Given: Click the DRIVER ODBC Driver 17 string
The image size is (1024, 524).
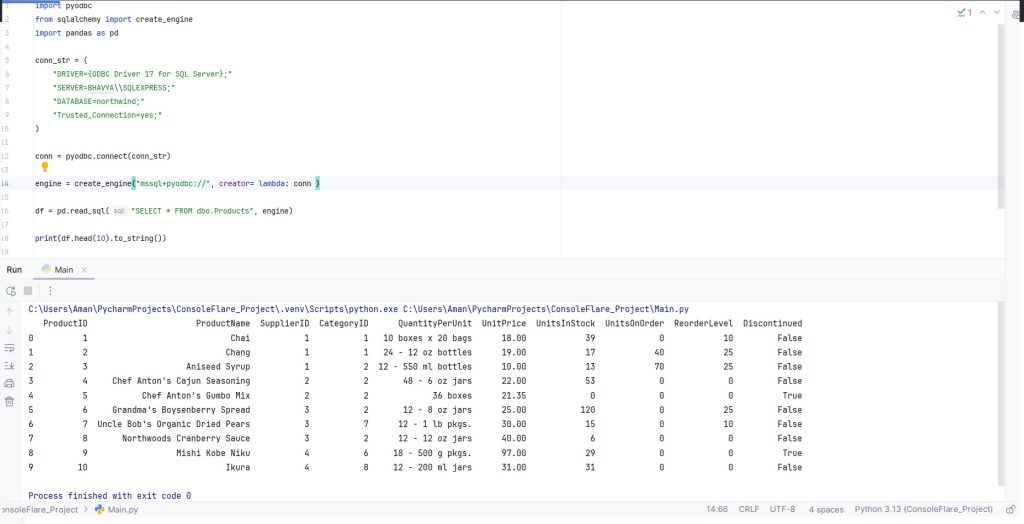Looking at the screenshot, I should tap(142, 74).
